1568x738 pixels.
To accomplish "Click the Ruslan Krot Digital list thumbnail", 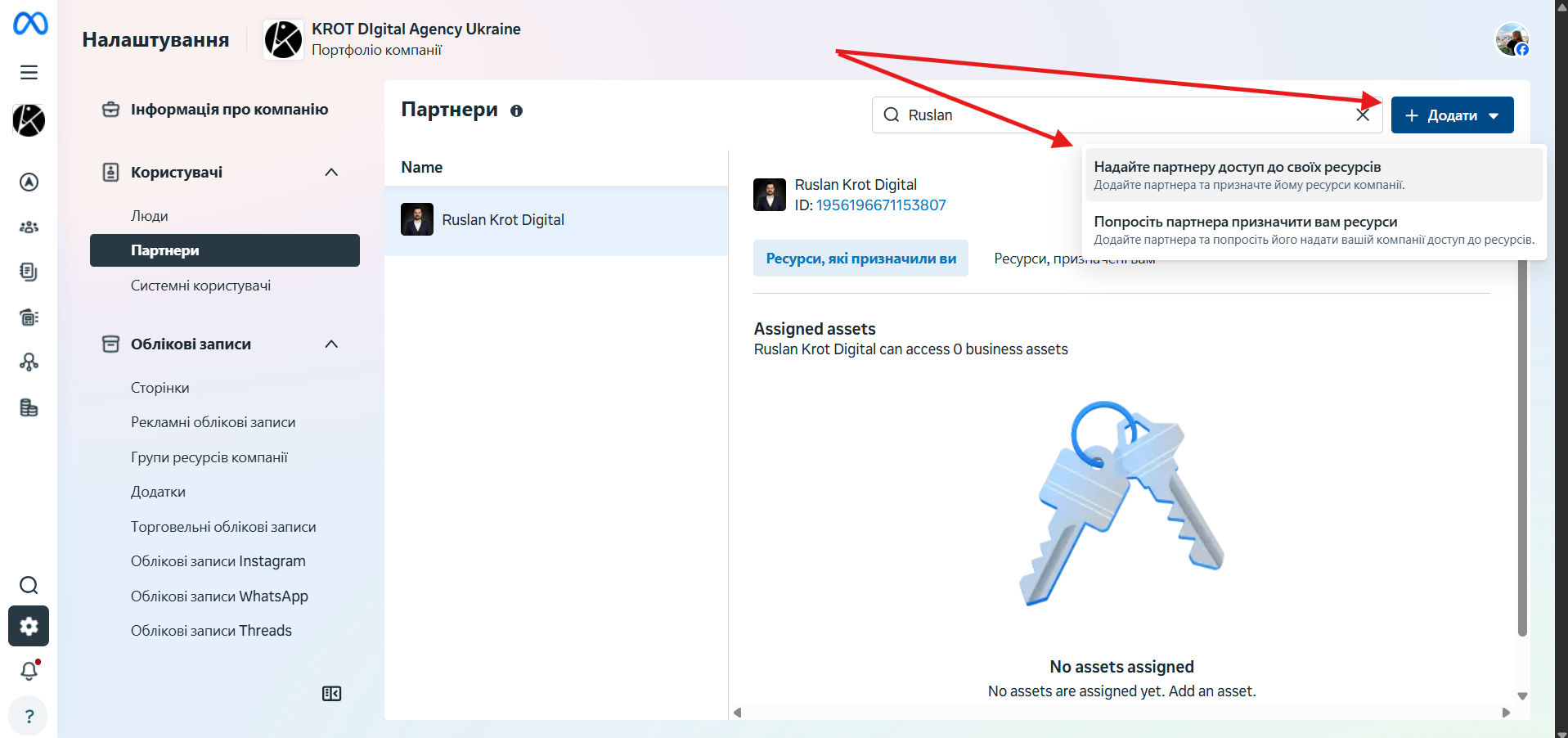I will (417, 219).
